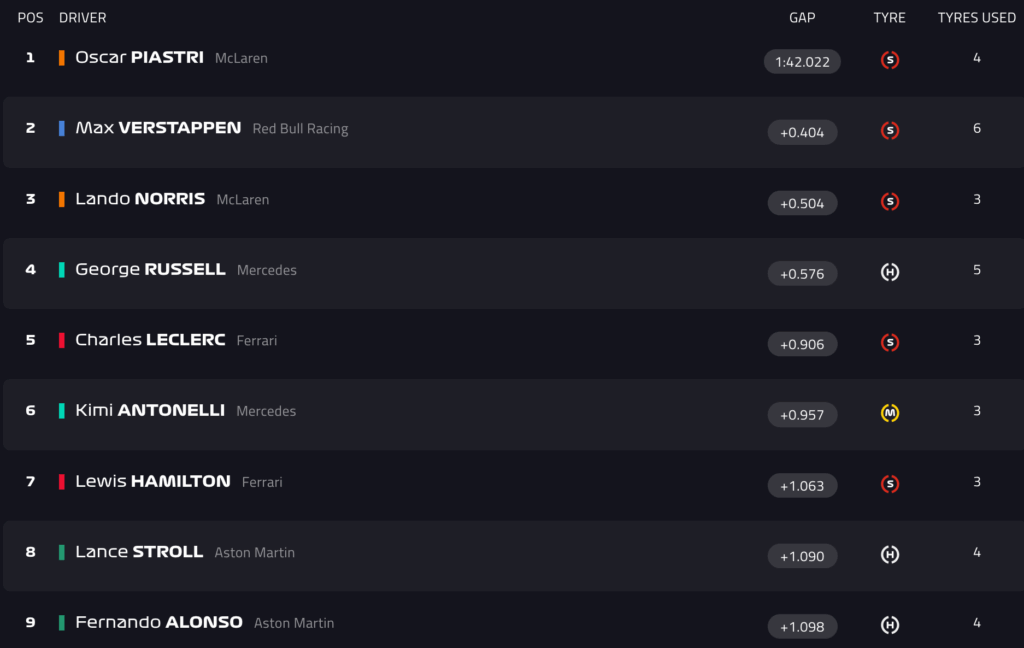This screenshot has width=1024, height=648.
Task: Click Piastri's soft tyre icon
Action: click(889, 60)
